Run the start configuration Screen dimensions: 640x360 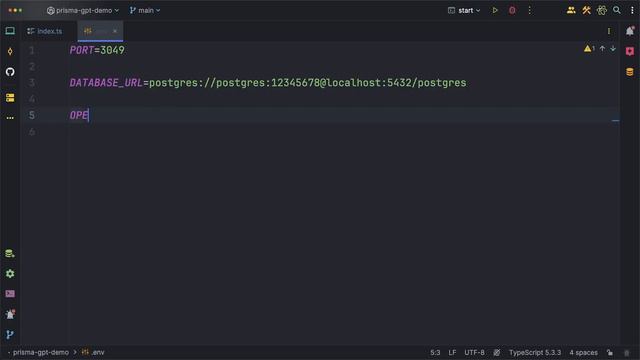495,10
